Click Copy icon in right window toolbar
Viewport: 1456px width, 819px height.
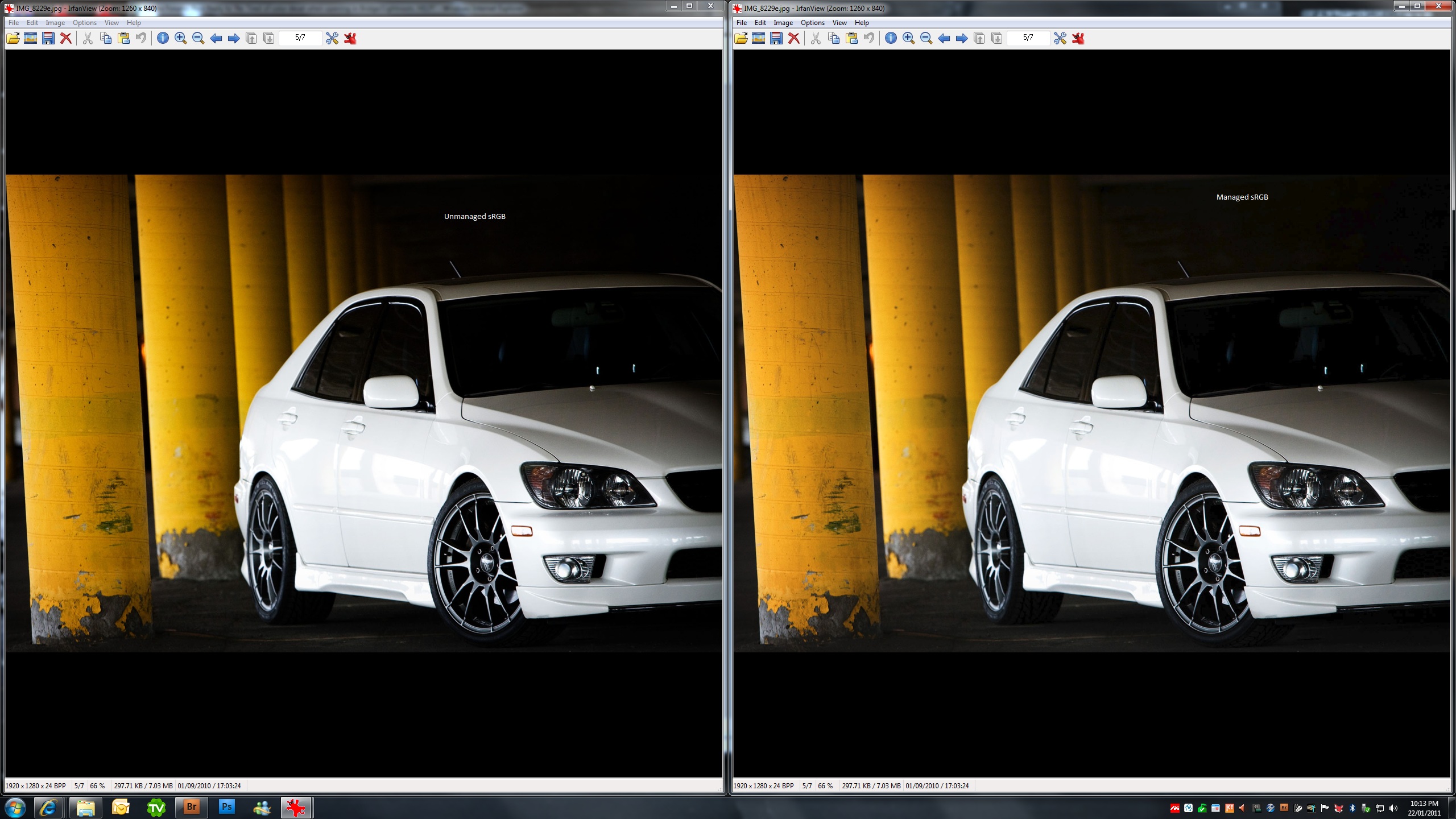tap(834, 38)
